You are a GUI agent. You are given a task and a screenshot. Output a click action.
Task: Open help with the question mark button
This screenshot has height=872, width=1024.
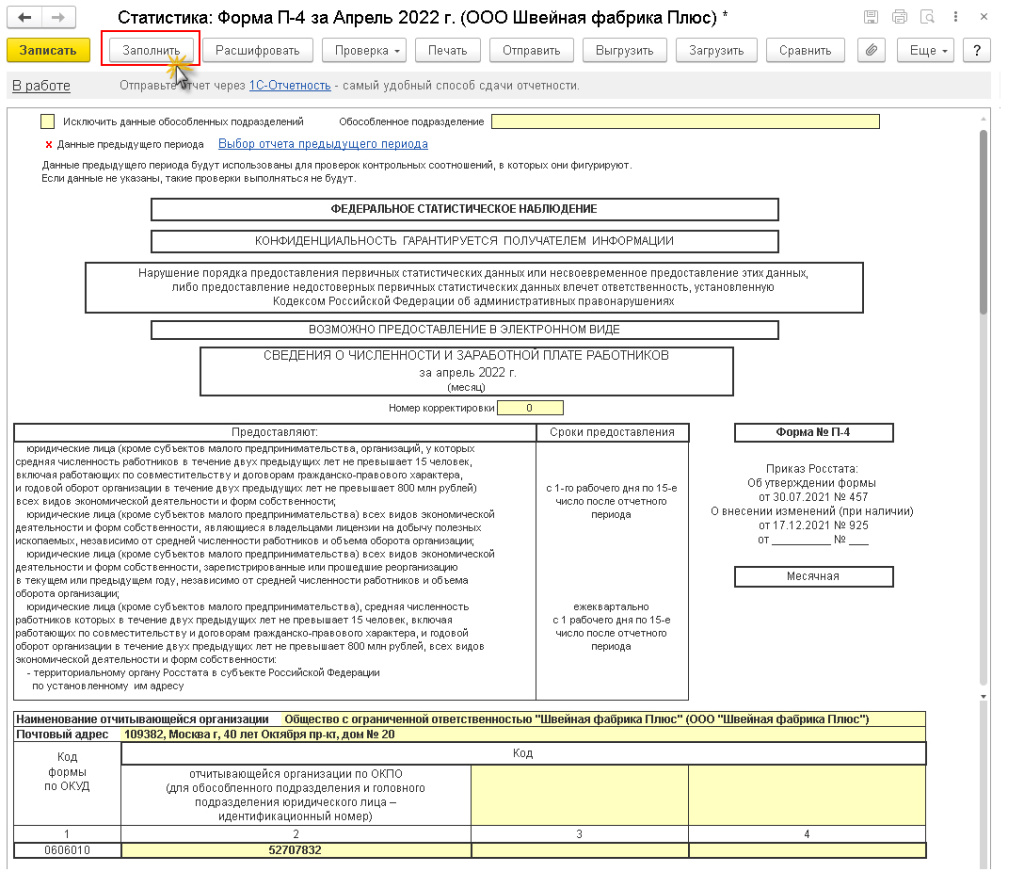pos(975,51)
